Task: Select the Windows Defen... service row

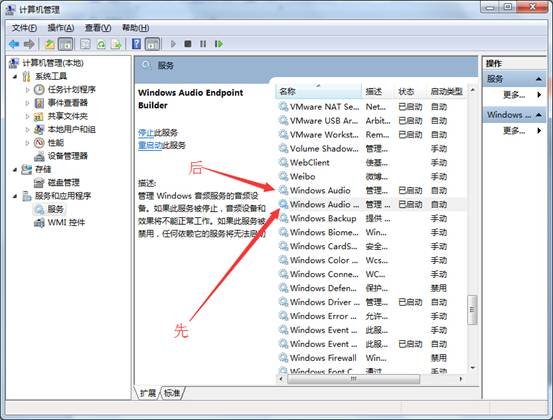Action: tap(371, 288)
